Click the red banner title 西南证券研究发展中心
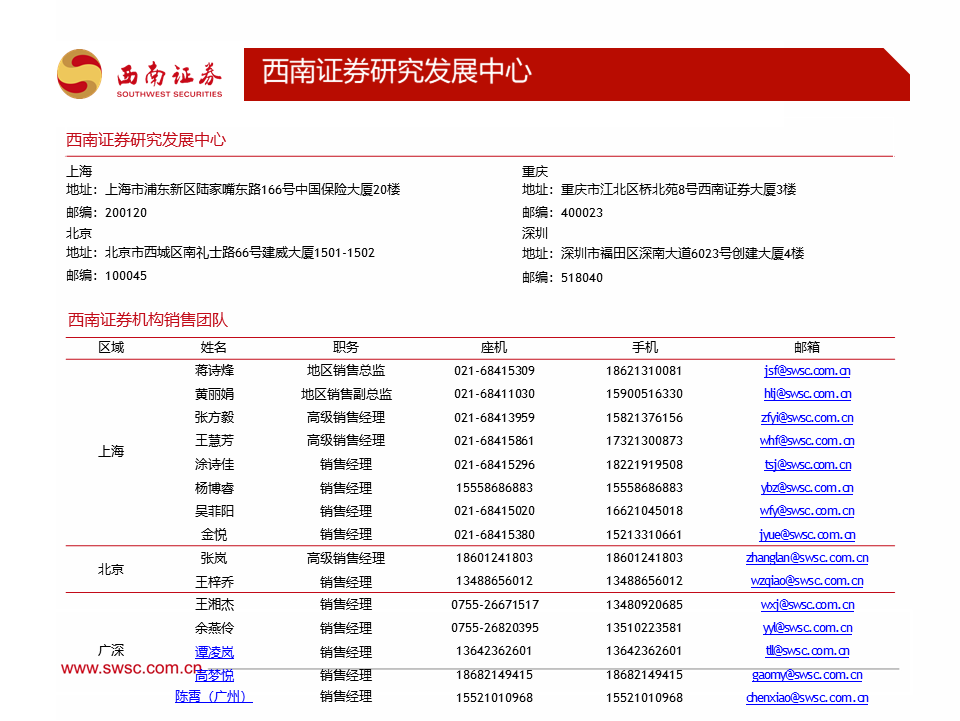 click(397, 72)
